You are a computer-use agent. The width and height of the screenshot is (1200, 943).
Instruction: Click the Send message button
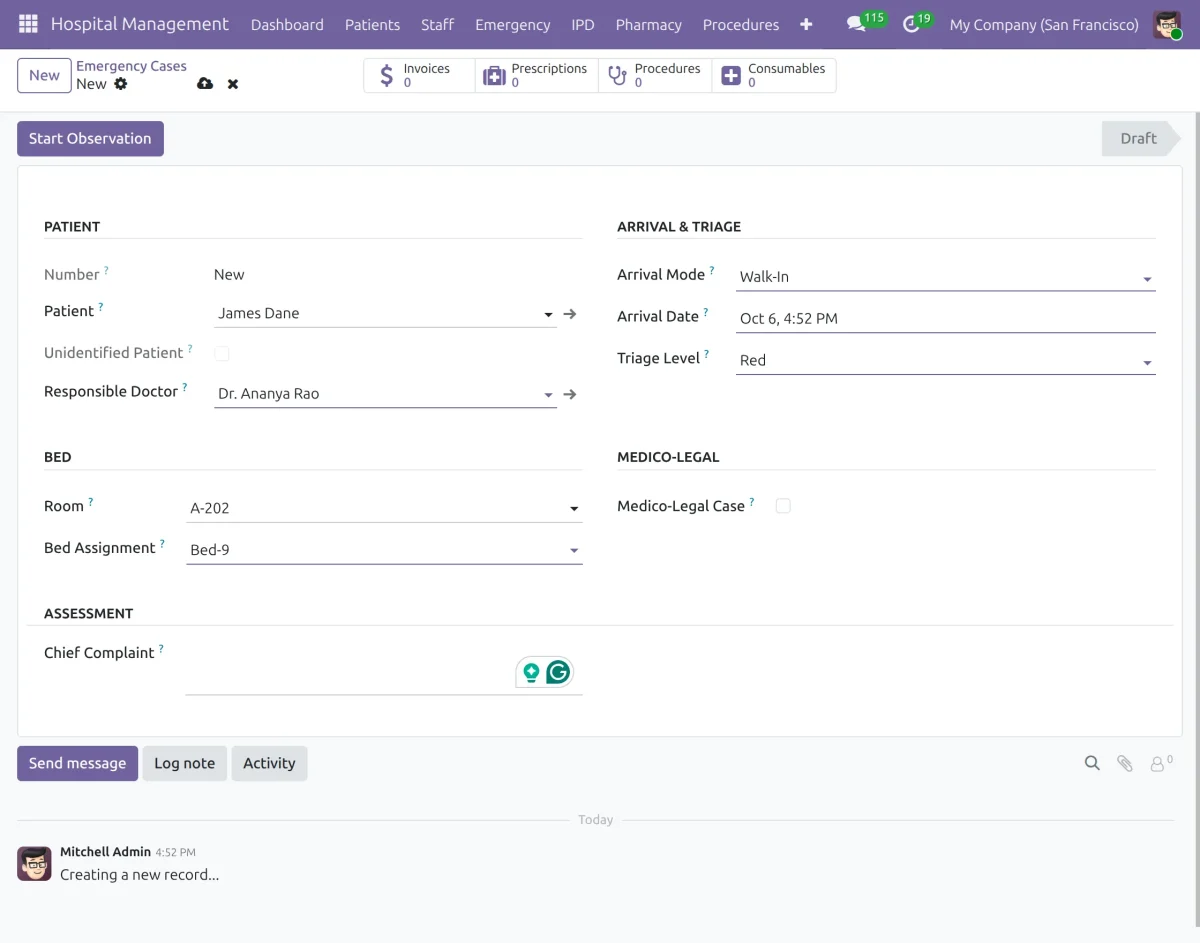point(77,763)
